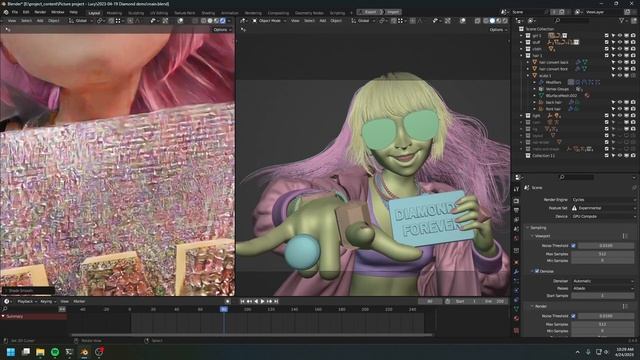Image resolution: width=640 pixels, height=360 pixels.
Task: Open the Render menu
Action: pos(40,12)
